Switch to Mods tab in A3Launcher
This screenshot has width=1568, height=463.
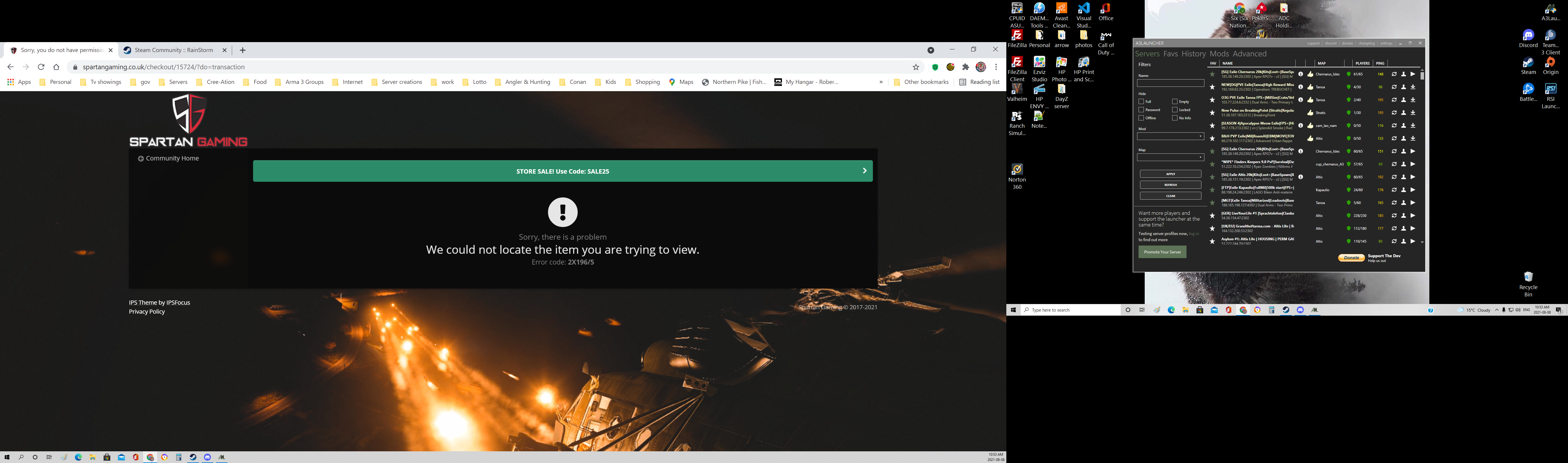tap(1219, 54)
